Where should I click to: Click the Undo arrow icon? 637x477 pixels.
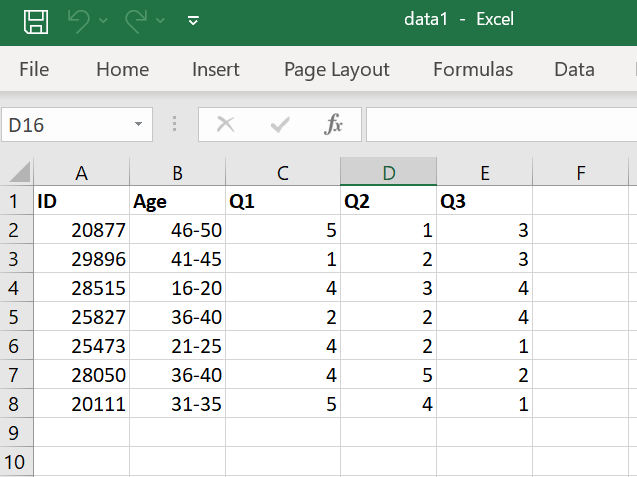77,21
